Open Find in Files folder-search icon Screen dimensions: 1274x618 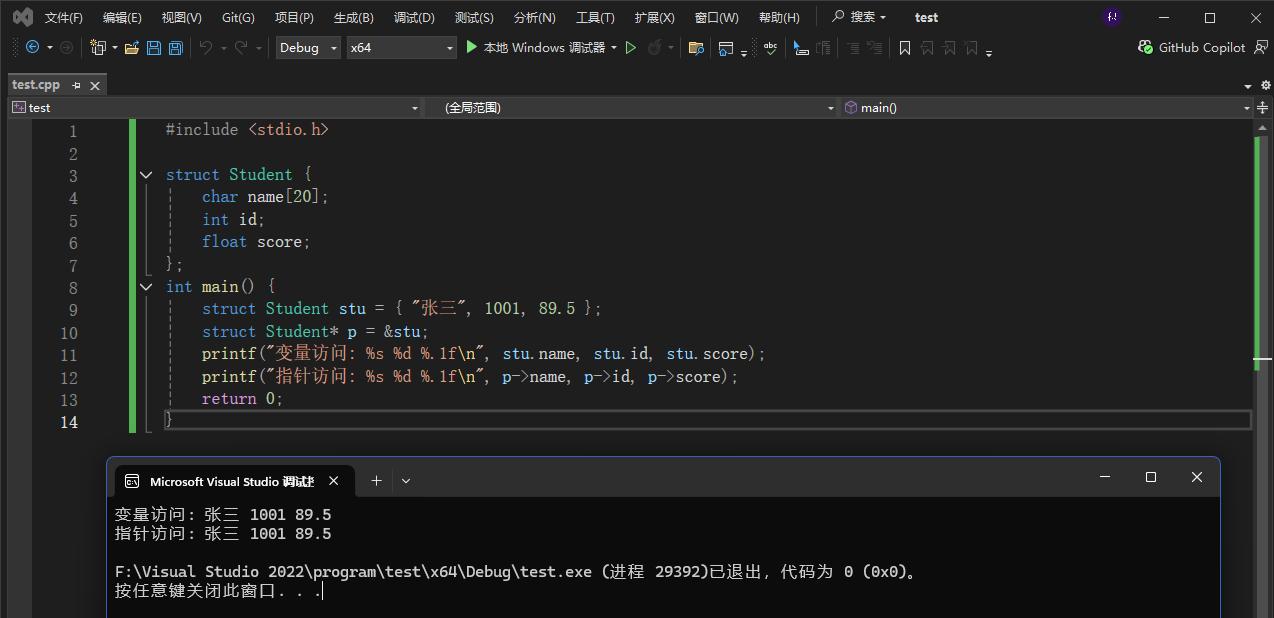[x=697, y=47]
